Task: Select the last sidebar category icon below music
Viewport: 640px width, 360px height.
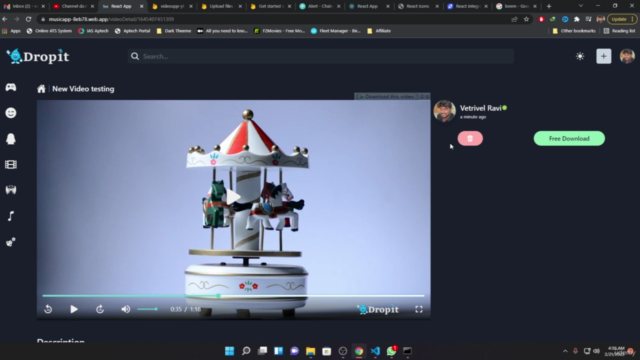Action: [11, 242]
